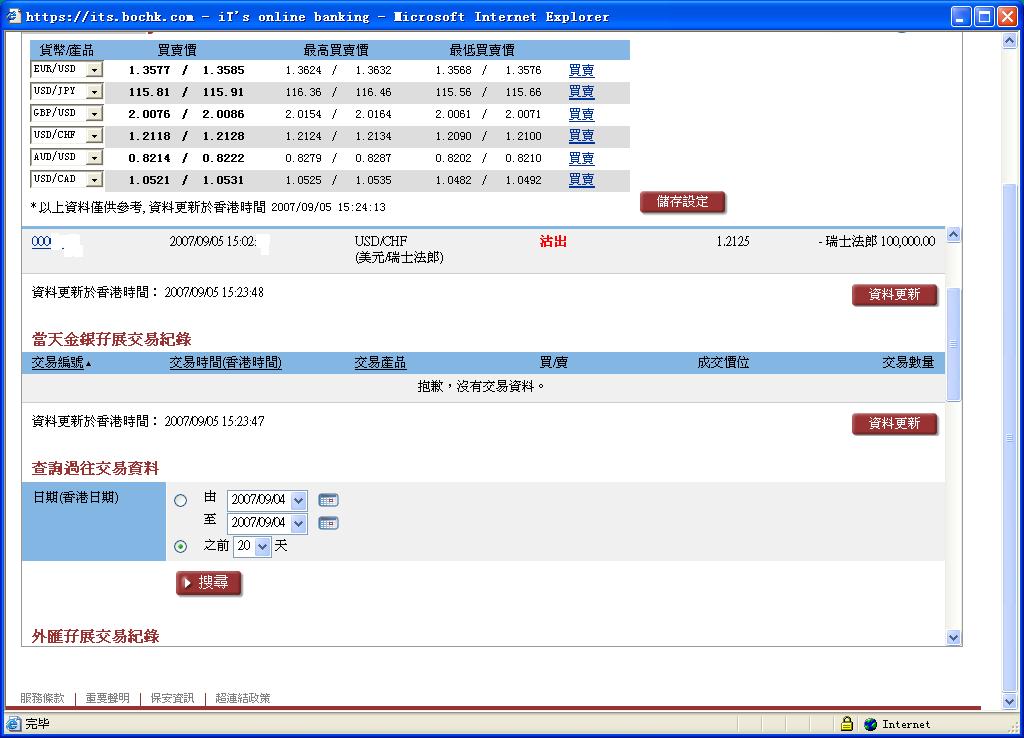1024x738 pixels.
Task: Click the Internet zone globe icon
Action: tap(870, 724)
